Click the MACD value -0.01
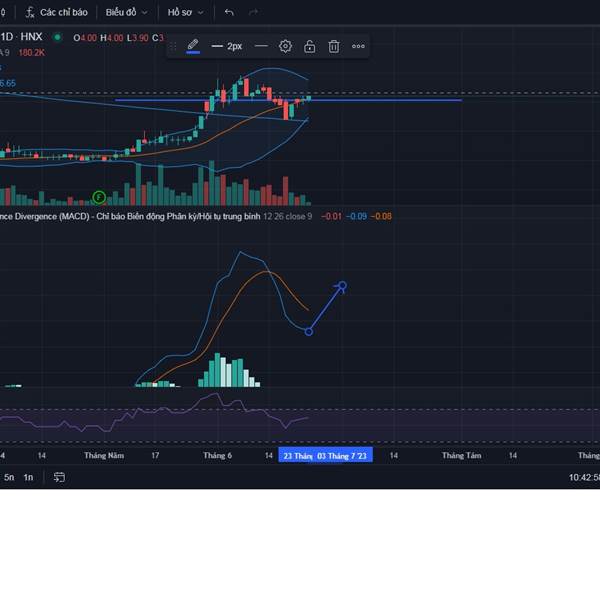 [x=331, y=217]
